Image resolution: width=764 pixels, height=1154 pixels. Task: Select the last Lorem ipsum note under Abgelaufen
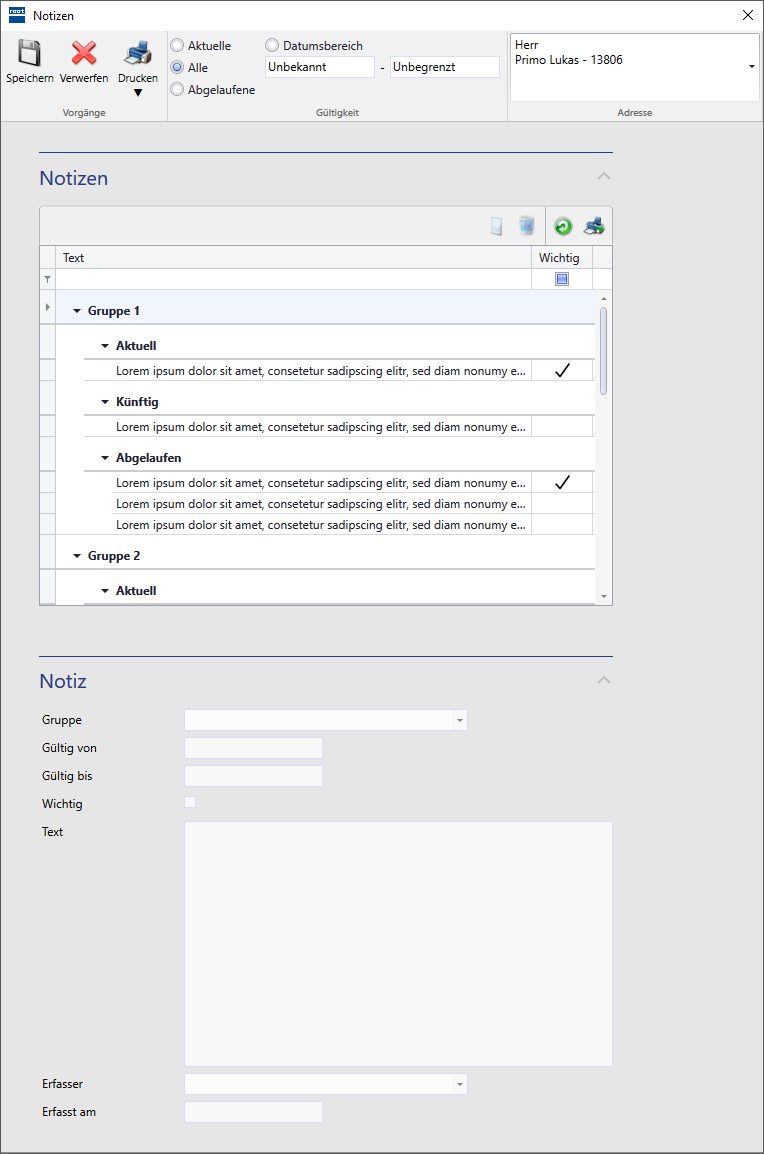tap(321, 525)
